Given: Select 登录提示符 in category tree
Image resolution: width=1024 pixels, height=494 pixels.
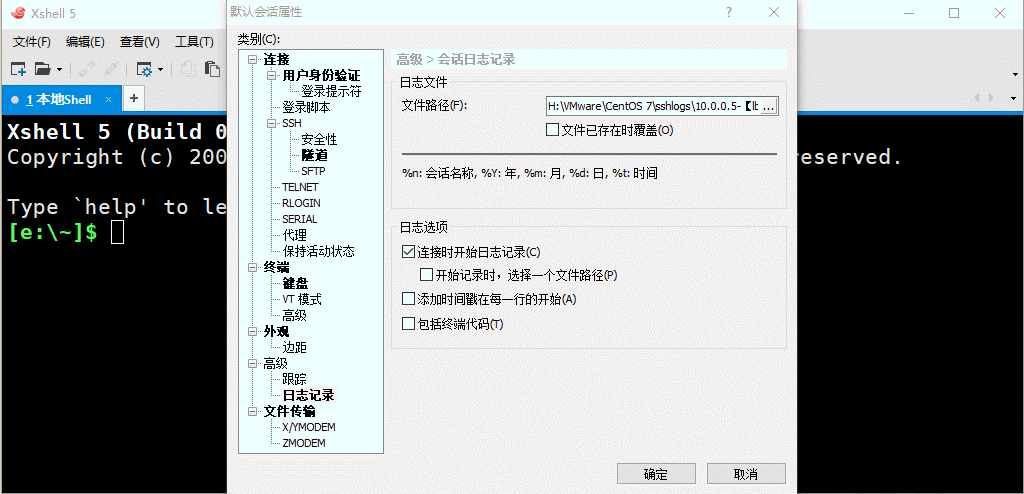Looking at the screenshot, I should pyautogui.click(x=331, y=91).
